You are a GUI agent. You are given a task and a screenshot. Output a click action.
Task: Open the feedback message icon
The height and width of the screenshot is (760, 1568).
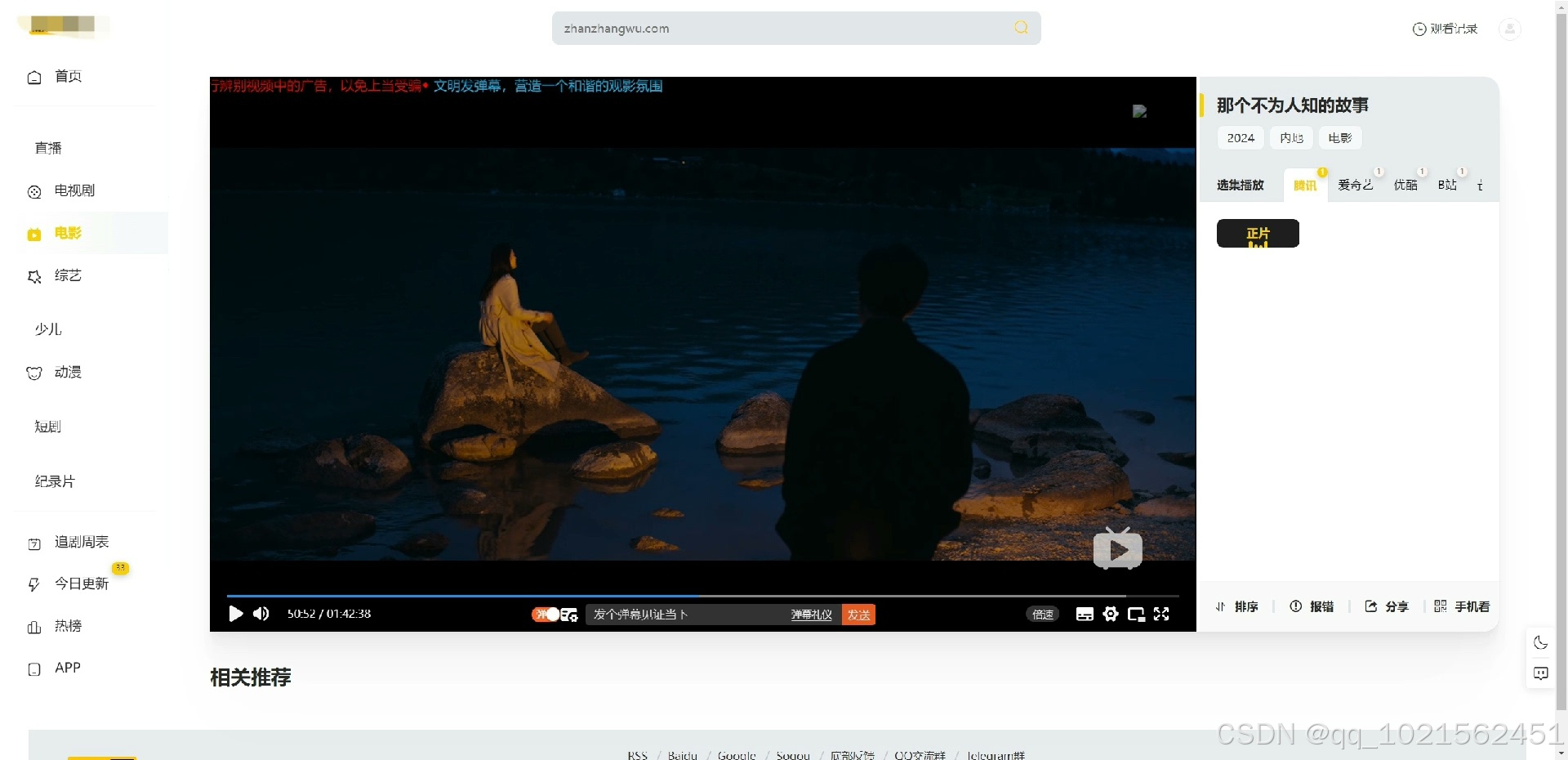click(1540, 673)
